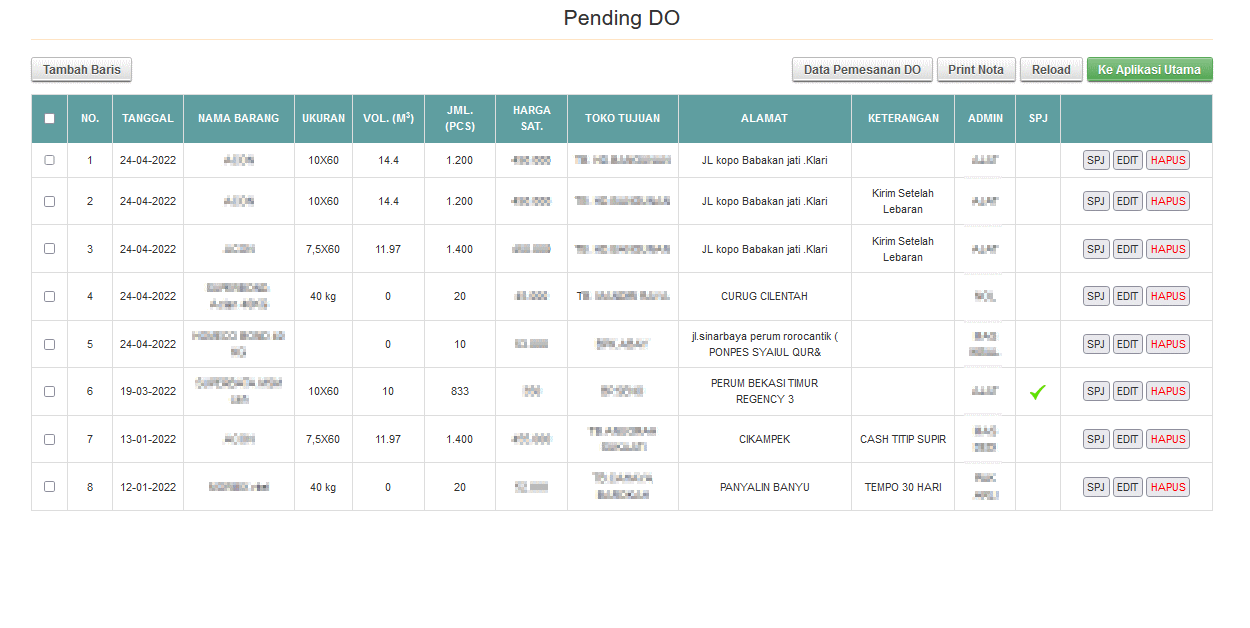This screenshot has height=628, width=1250.
Task: Open Data Pemesanan DO
Action: [862, 70]
